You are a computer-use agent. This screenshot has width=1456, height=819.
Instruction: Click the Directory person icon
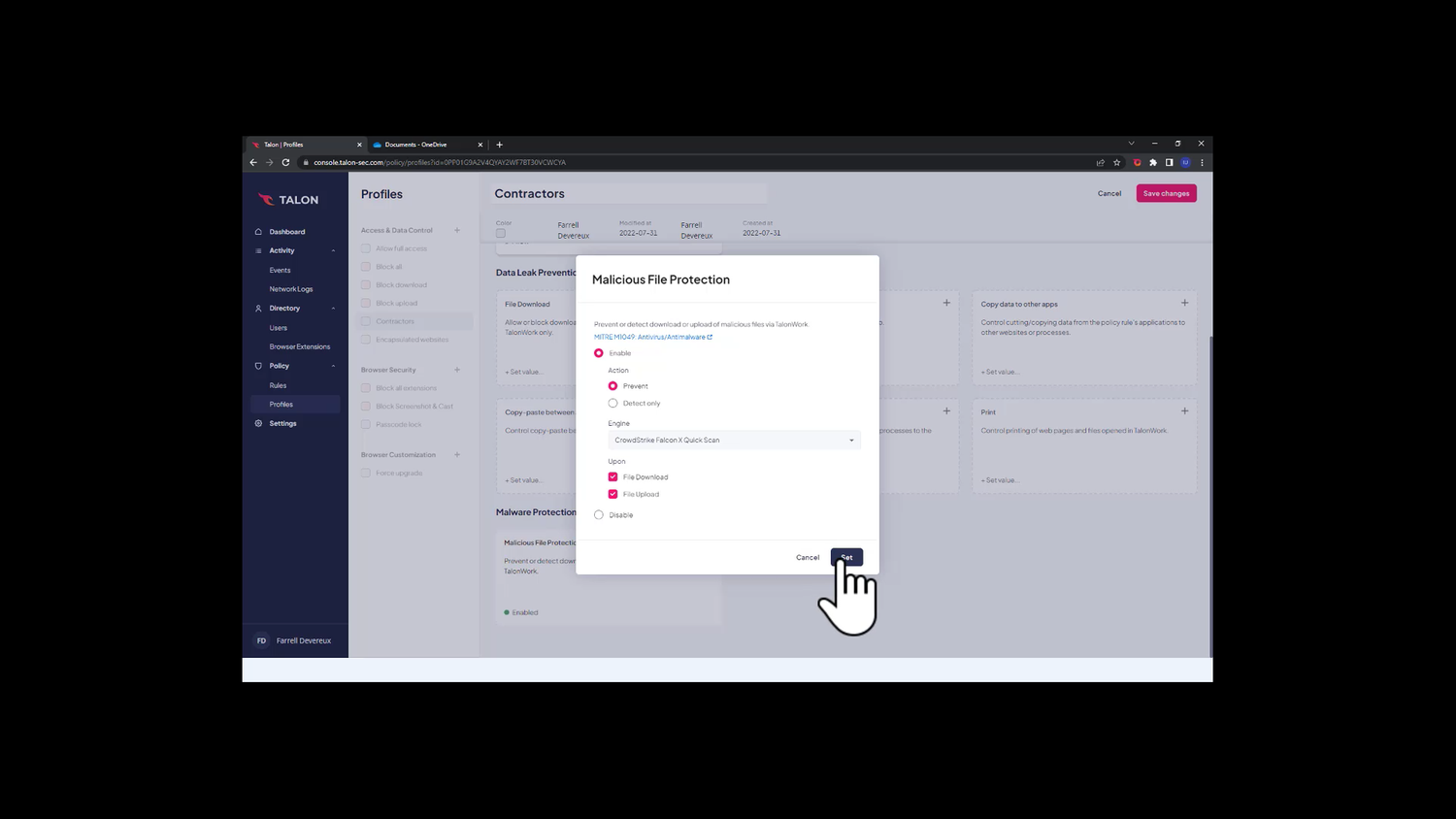pos(258,309)
